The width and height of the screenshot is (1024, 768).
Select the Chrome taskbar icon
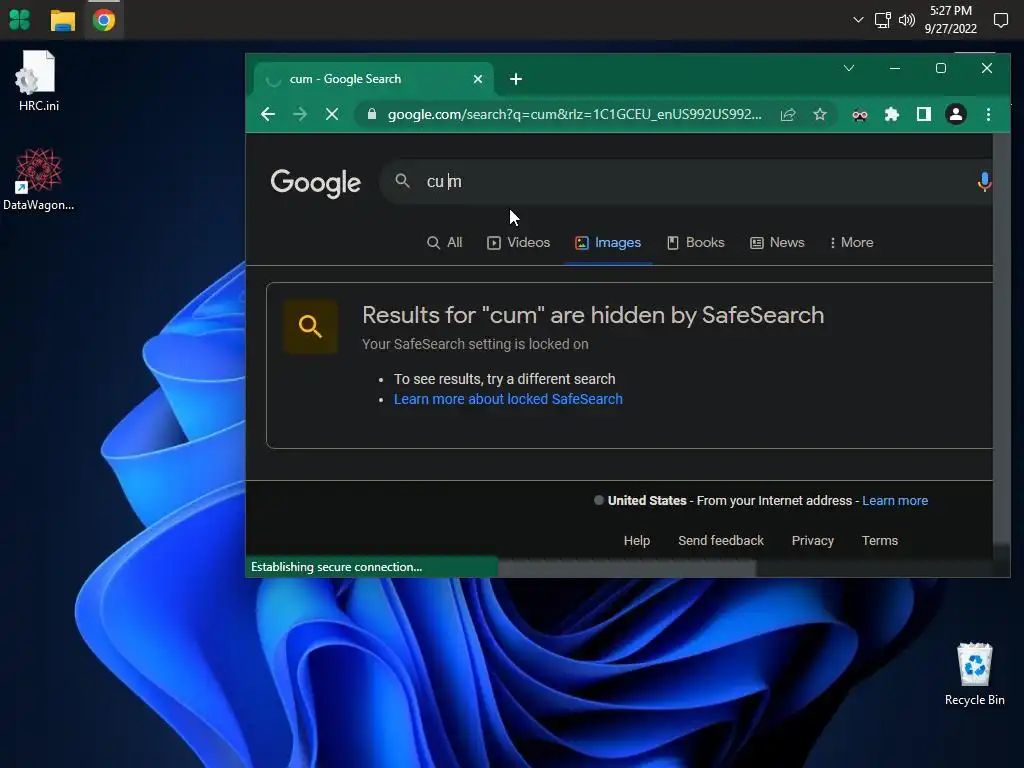(x=104, y=20)
